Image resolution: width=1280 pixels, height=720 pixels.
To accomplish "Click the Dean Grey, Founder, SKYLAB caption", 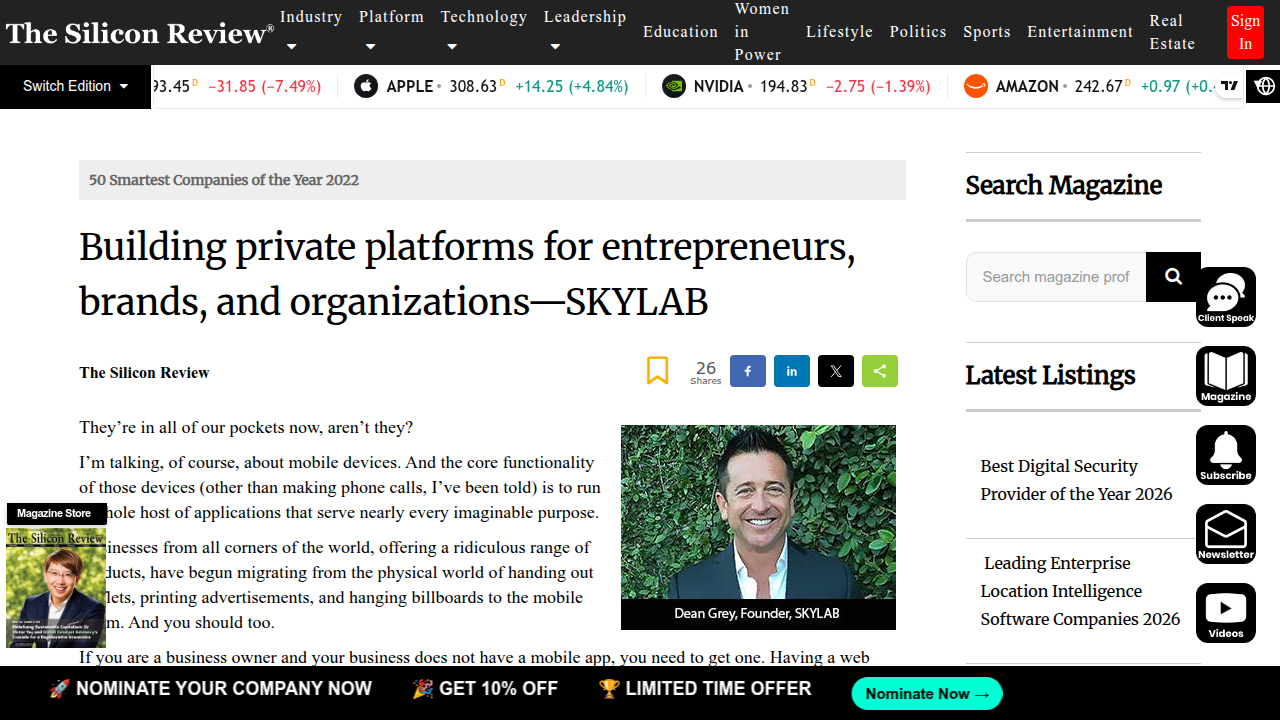I will tap(757, 613).
